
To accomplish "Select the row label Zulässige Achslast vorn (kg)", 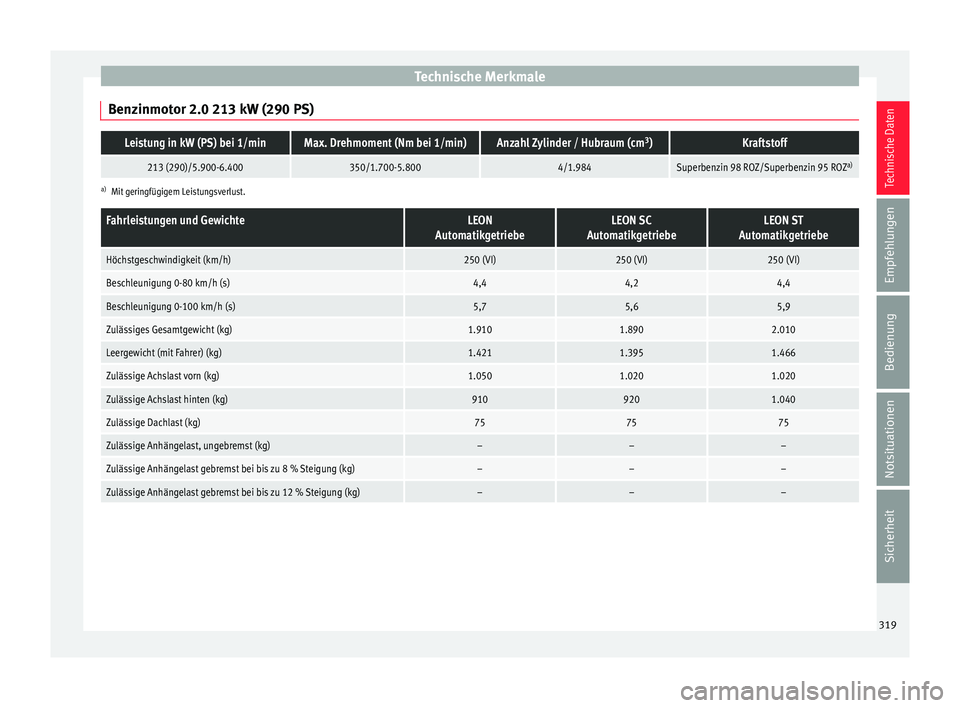I will coord(162,376).
